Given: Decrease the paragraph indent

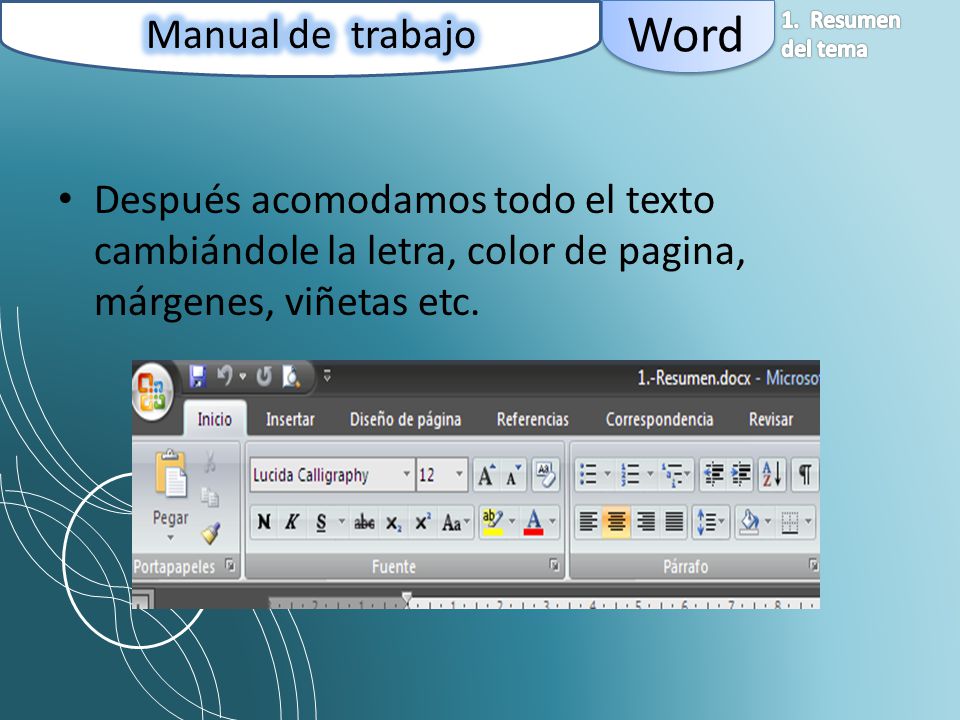Looking at the screenshot, I should click(x=713, y=474).
